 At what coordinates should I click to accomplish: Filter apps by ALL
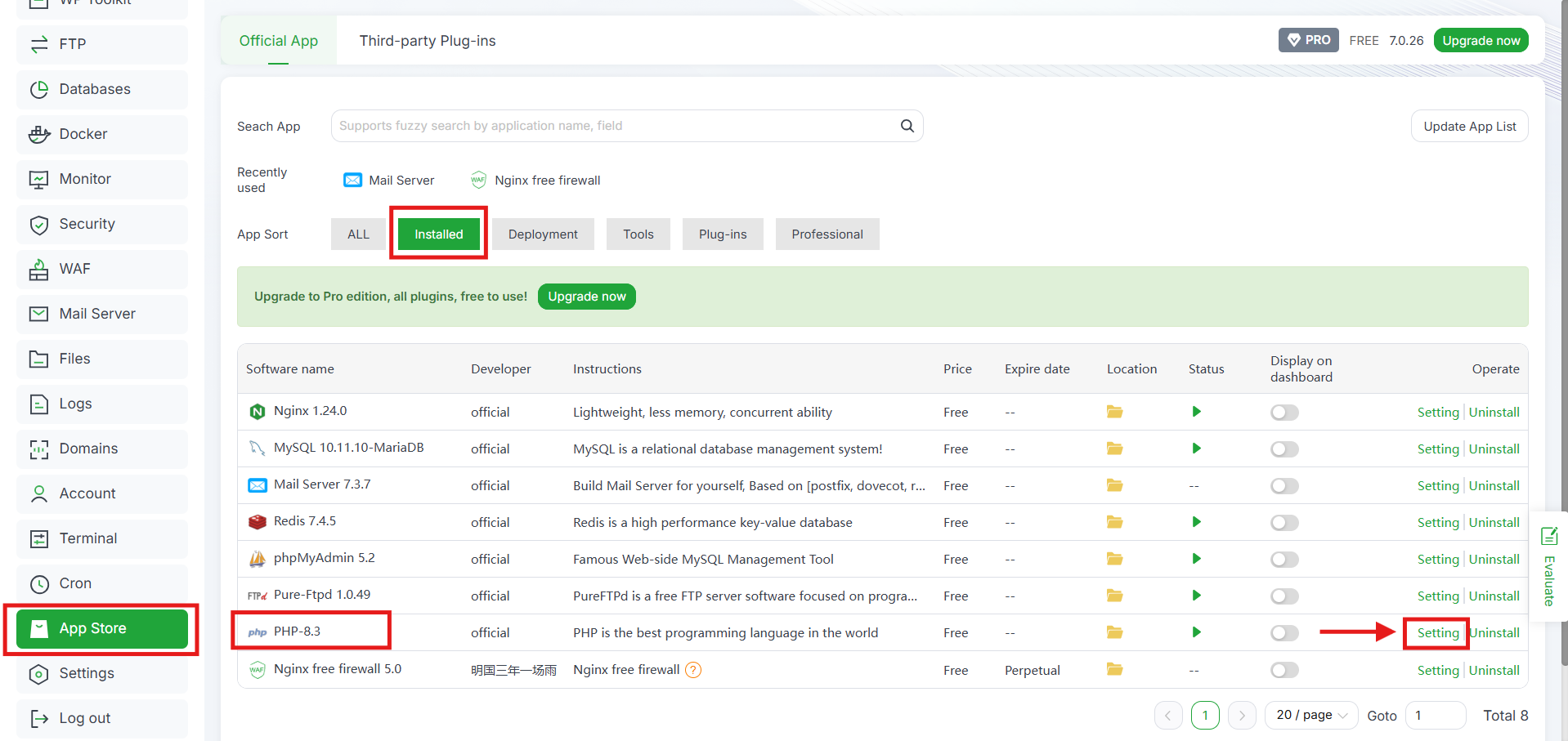pyautogui.click(x=358, y=234)
